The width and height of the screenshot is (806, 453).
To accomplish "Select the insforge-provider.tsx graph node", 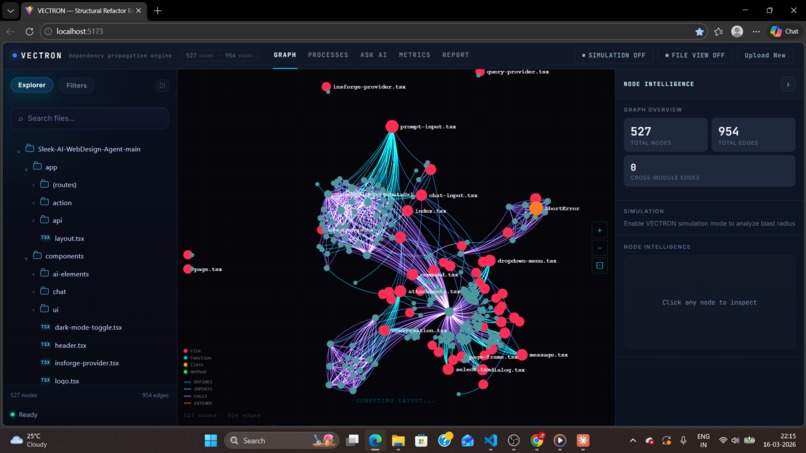I will [x=326, y=86].
